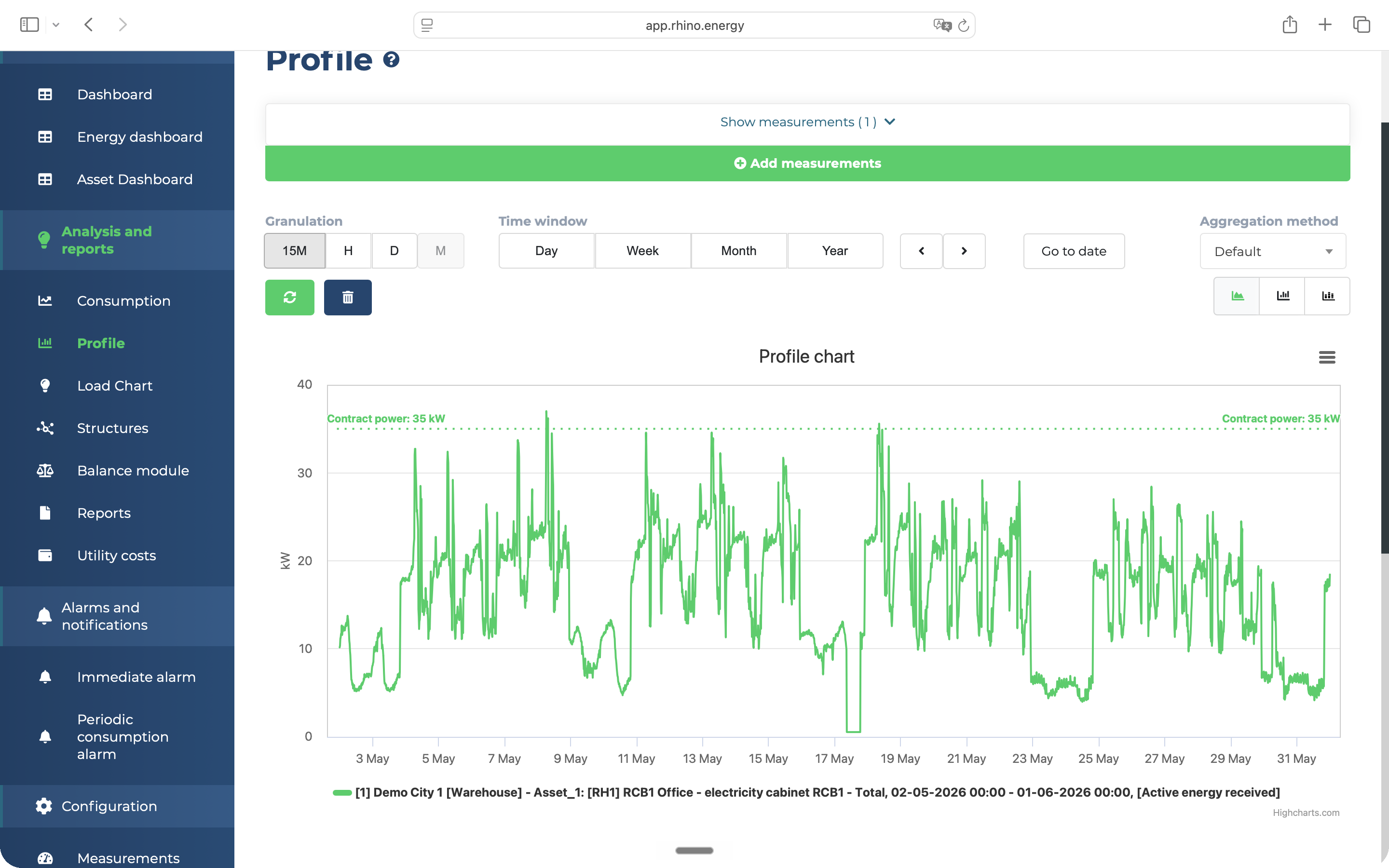Select 15M granulation option
This screenshot has width=1389, height=868.
pos(295,251)
